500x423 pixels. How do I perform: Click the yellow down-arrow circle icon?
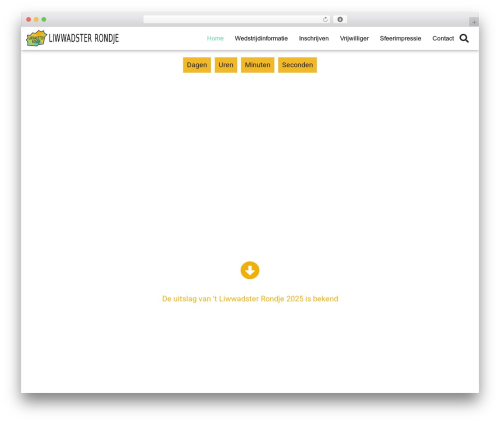[250, 270]
